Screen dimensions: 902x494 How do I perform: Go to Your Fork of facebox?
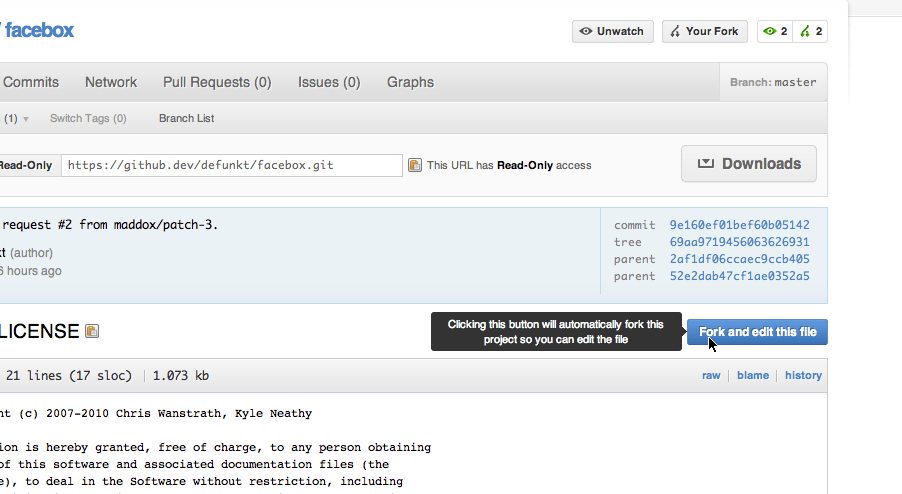tap(703, 32)
